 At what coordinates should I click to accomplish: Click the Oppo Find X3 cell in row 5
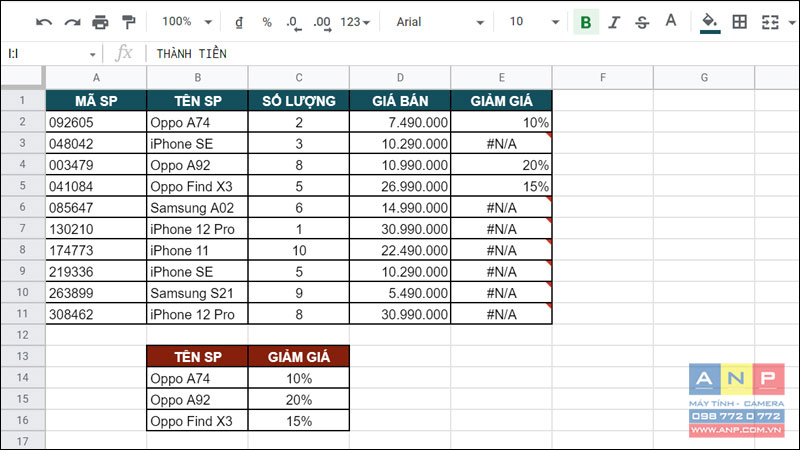[197, 186]
